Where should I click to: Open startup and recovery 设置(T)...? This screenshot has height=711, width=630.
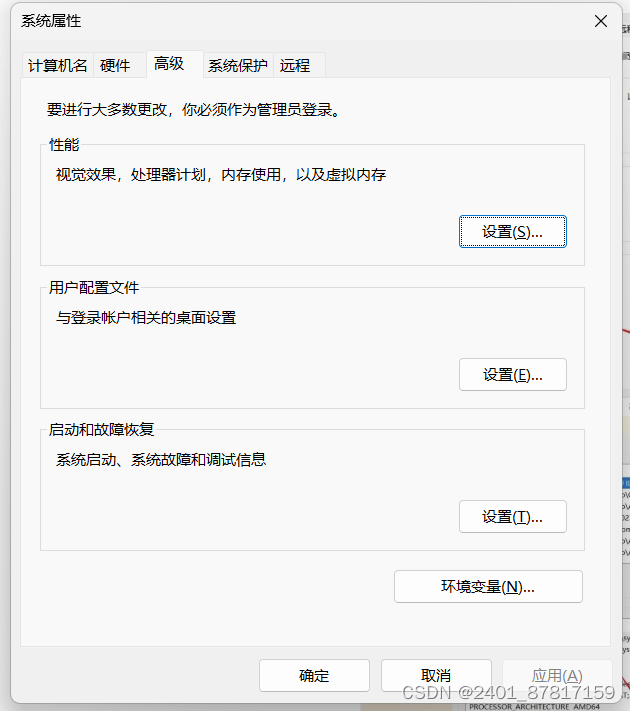click(x=513, y=516)
